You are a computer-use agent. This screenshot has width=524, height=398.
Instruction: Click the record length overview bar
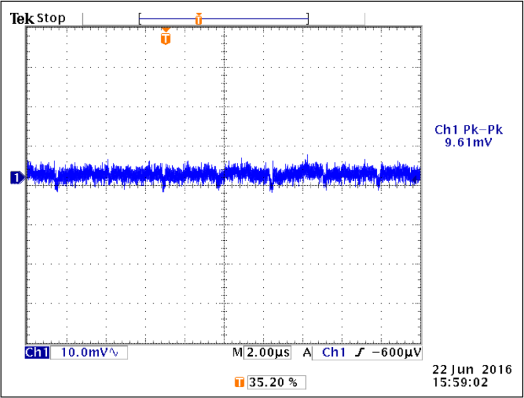click(224, 19)
